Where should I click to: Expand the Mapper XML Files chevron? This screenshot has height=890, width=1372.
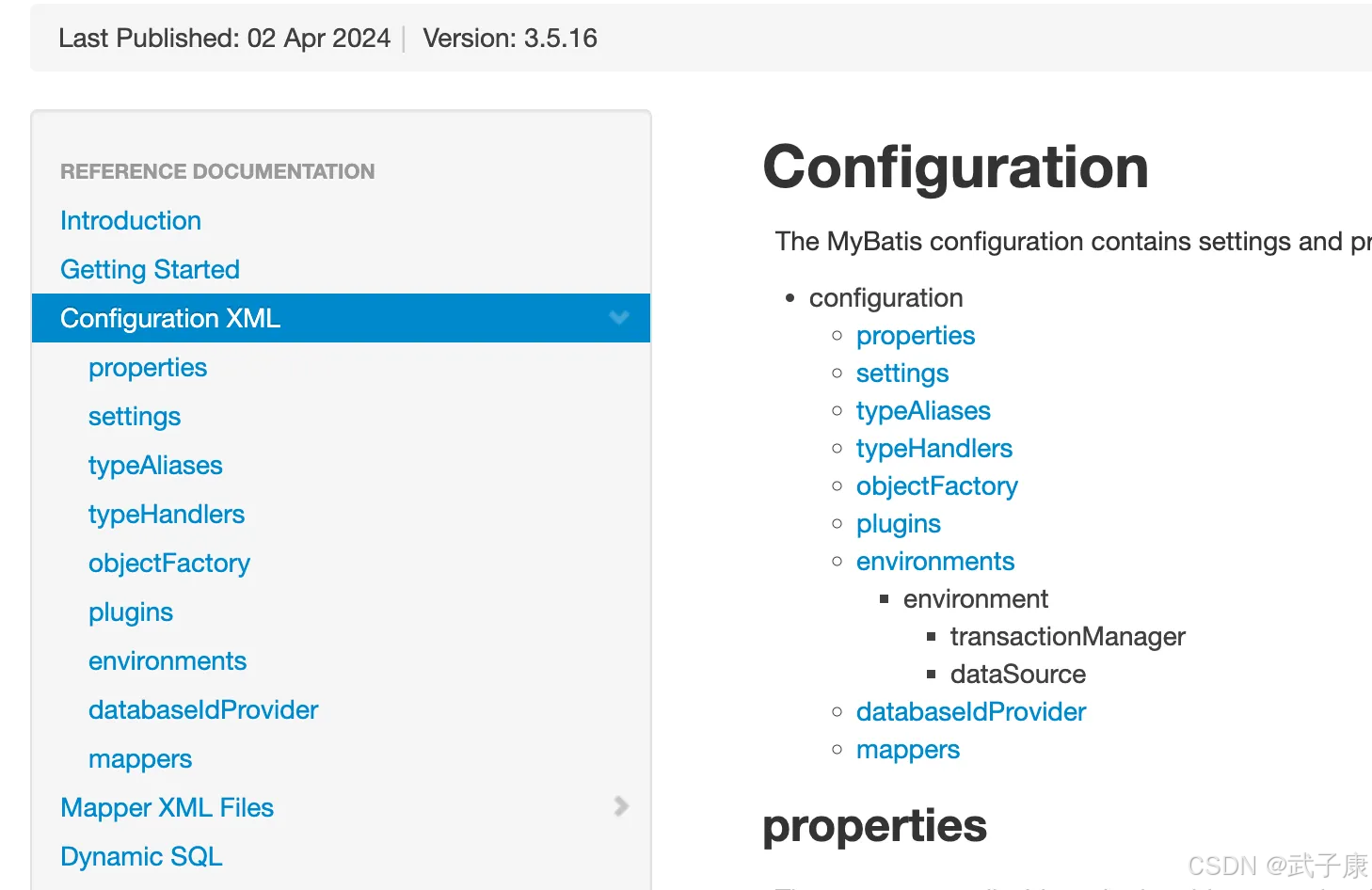[621, 806]
